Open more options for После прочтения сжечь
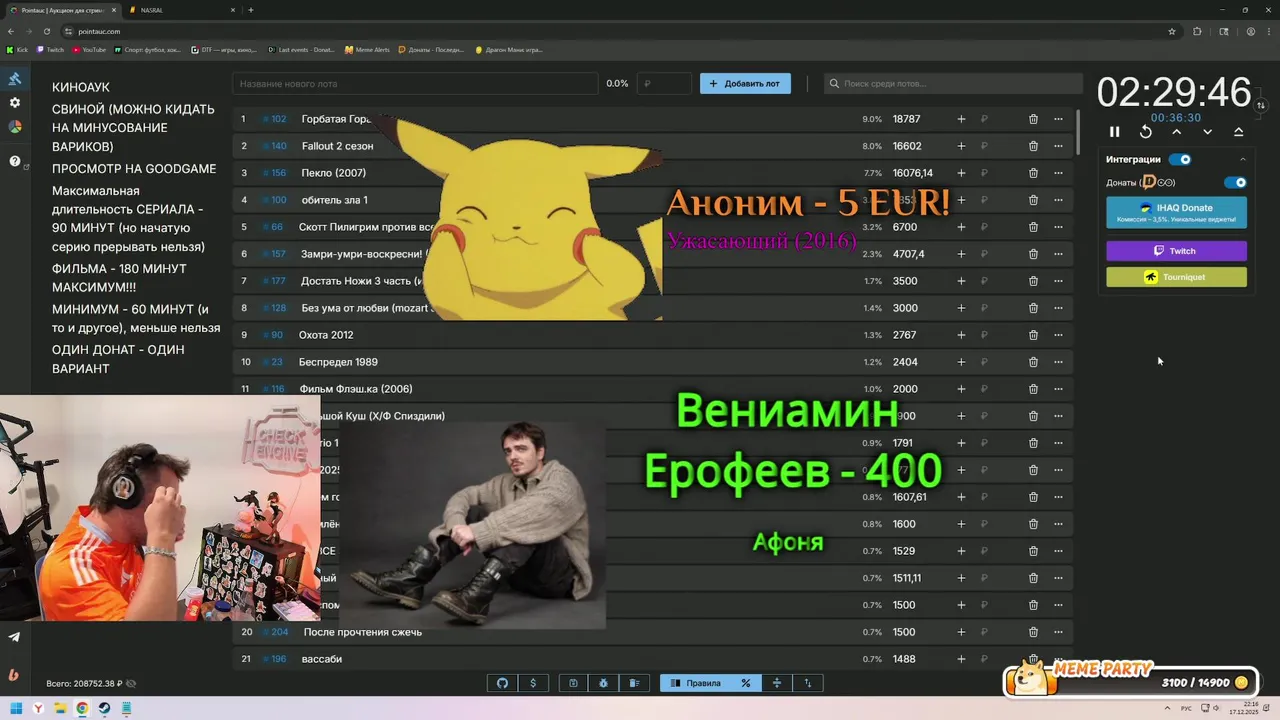The image size is (1280, 720). point(1058,632)
